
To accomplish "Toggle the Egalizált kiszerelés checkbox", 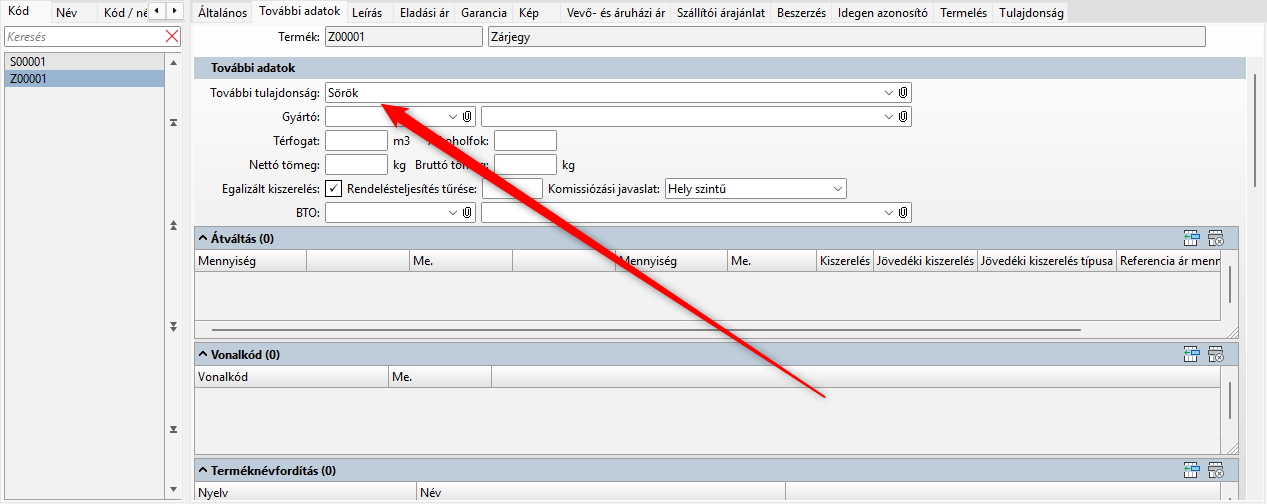I will tap(334, 188).
